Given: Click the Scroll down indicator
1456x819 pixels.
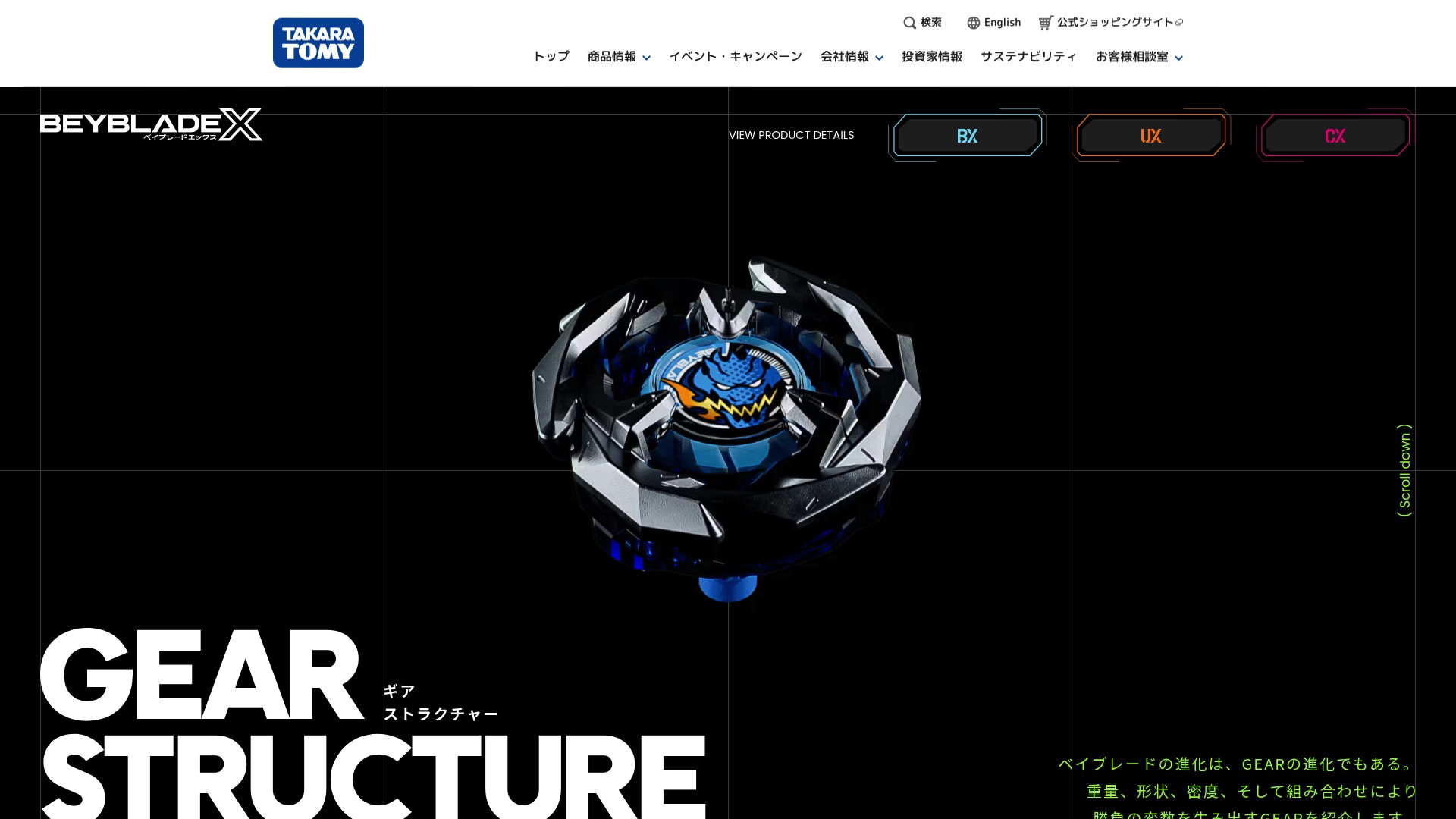Looking at the screenshot, I should coord(1404,470).
